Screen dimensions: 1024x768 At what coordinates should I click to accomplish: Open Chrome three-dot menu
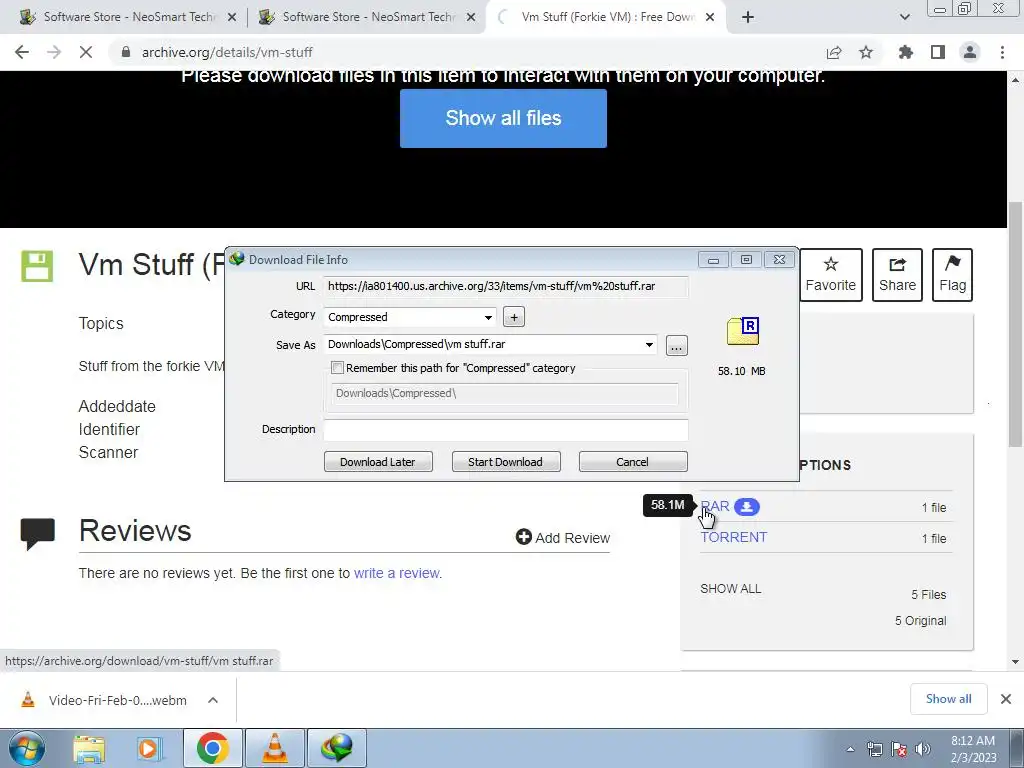click(x=1002, y=52)
